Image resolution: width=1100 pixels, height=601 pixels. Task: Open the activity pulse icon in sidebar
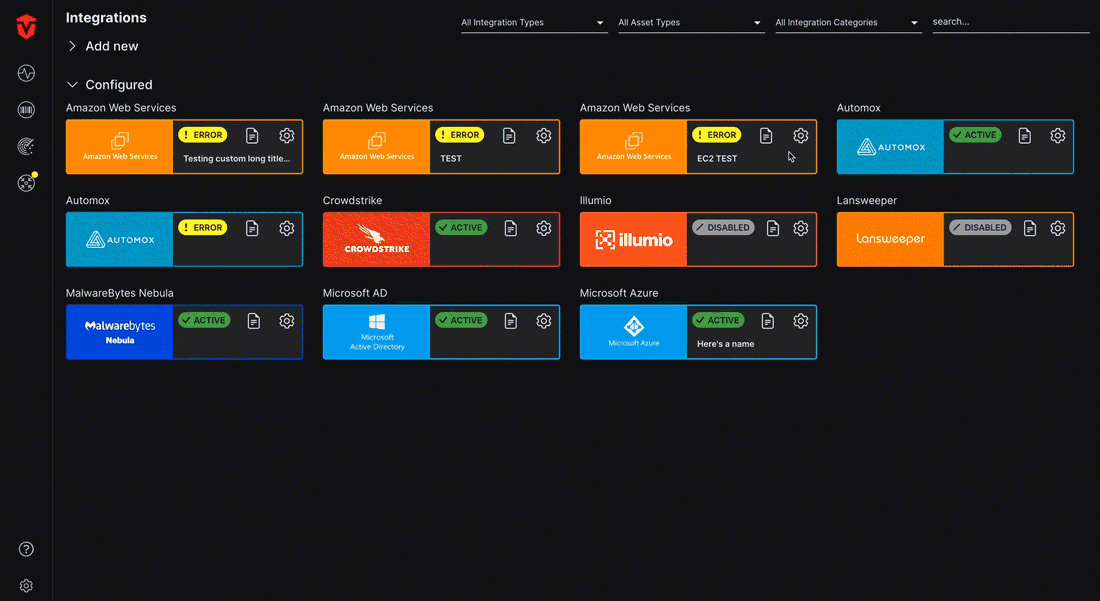tap(26, 73)
